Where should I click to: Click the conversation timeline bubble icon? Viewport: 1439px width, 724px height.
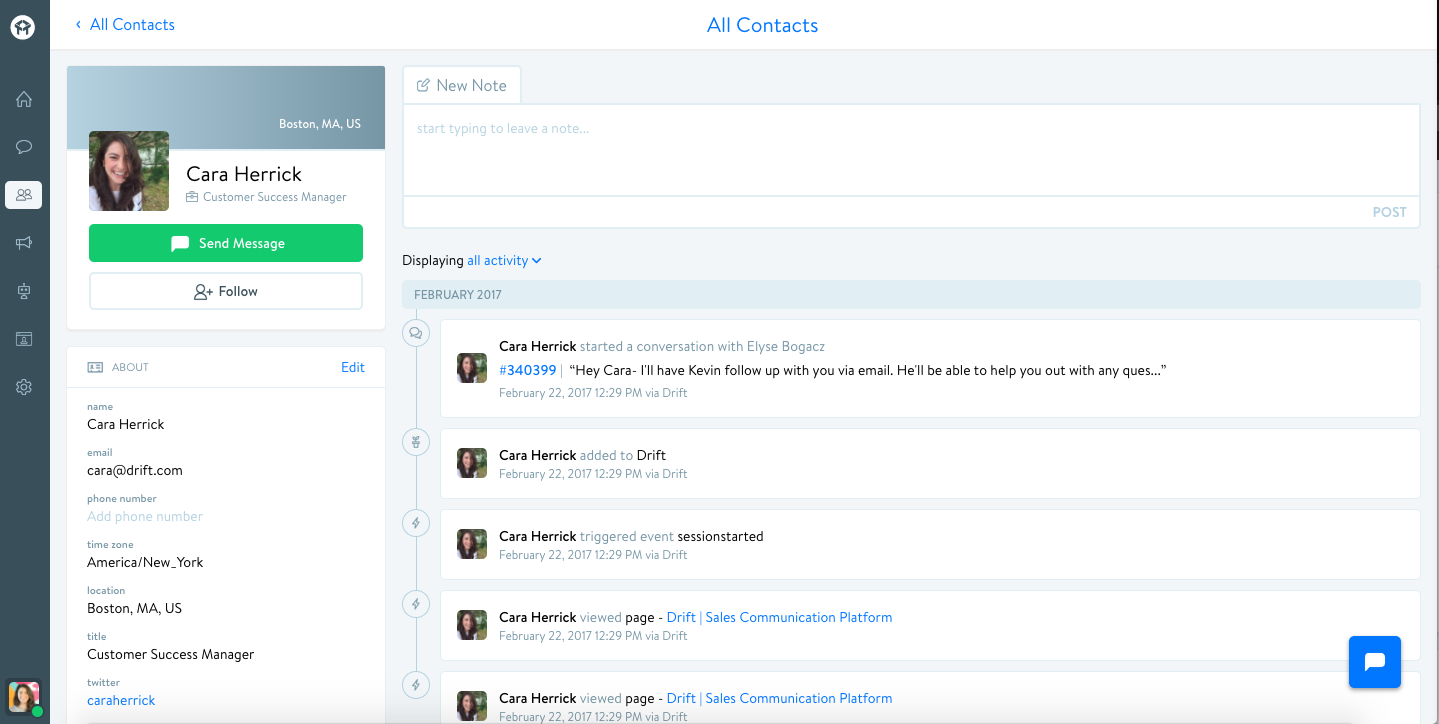pos(416,333)
